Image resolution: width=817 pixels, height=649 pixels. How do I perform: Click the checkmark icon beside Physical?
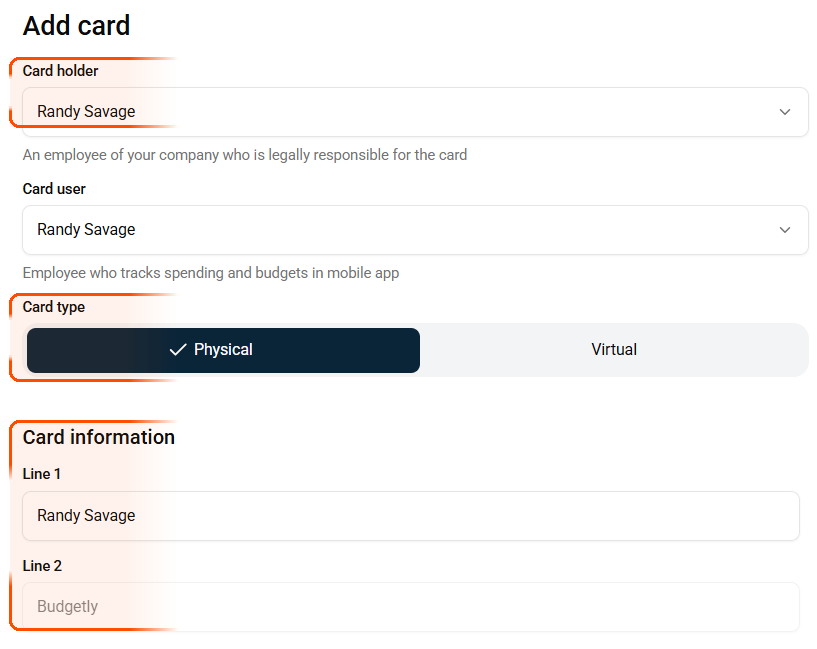(178, 350)
